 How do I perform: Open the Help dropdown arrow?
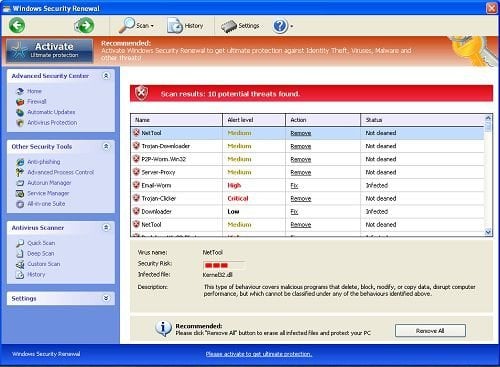click(292, 26)
